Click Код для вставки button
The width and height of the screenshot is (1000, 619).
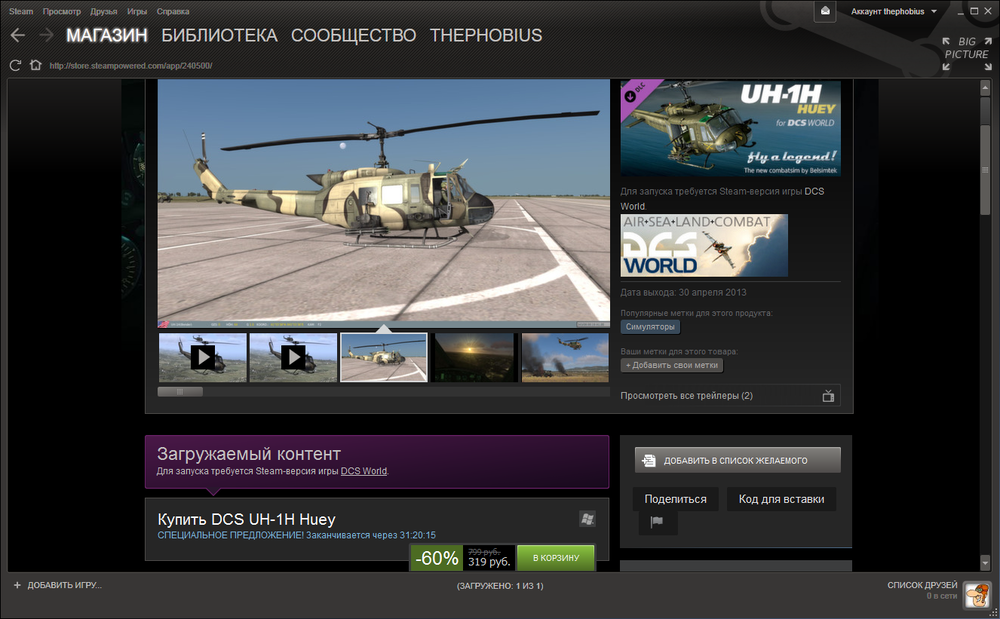[x=781, y=499]
